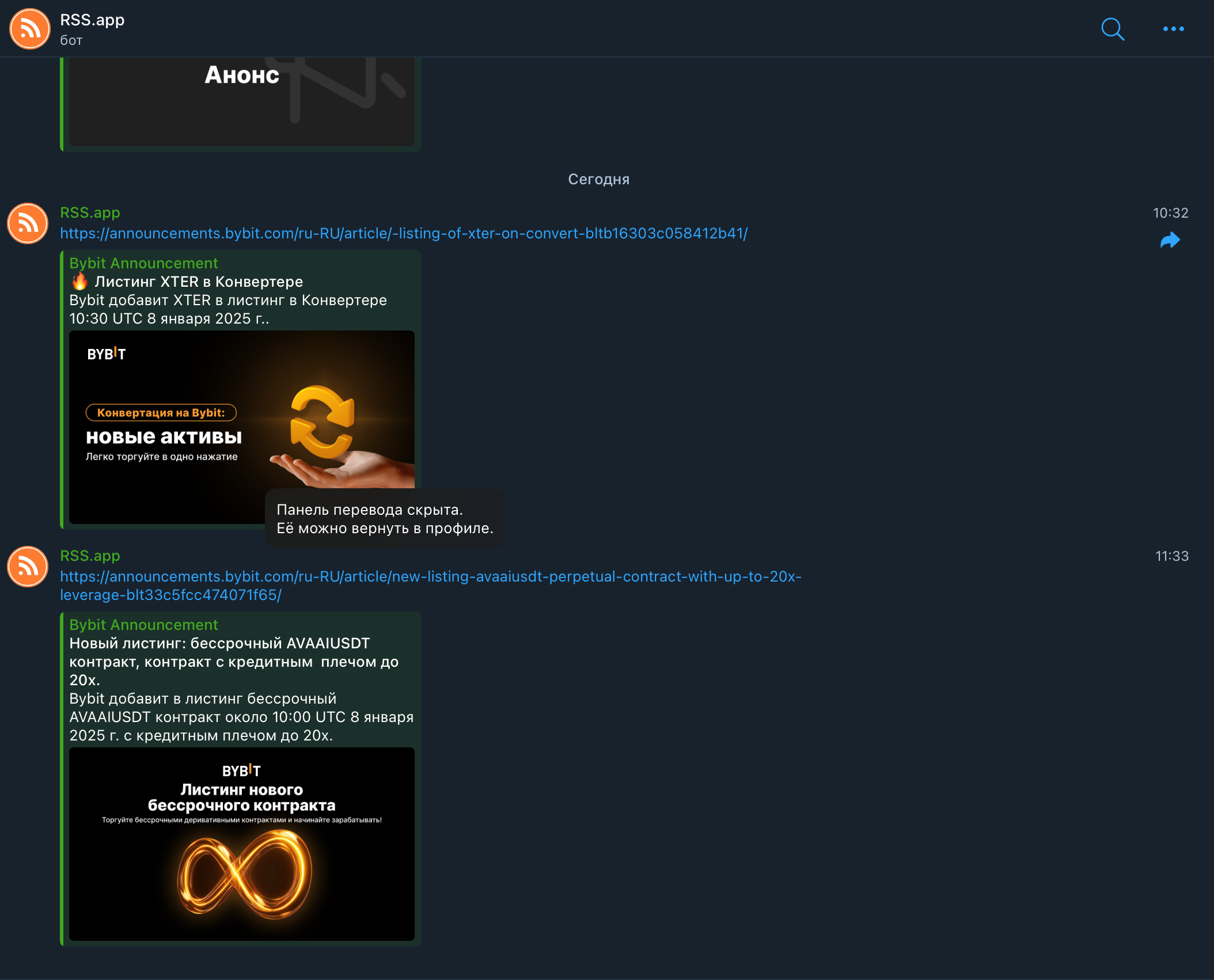Click the RSS.app sender name on the 10:32 message
Viewport: 1214px width, 980px height.
click(90, 212)
